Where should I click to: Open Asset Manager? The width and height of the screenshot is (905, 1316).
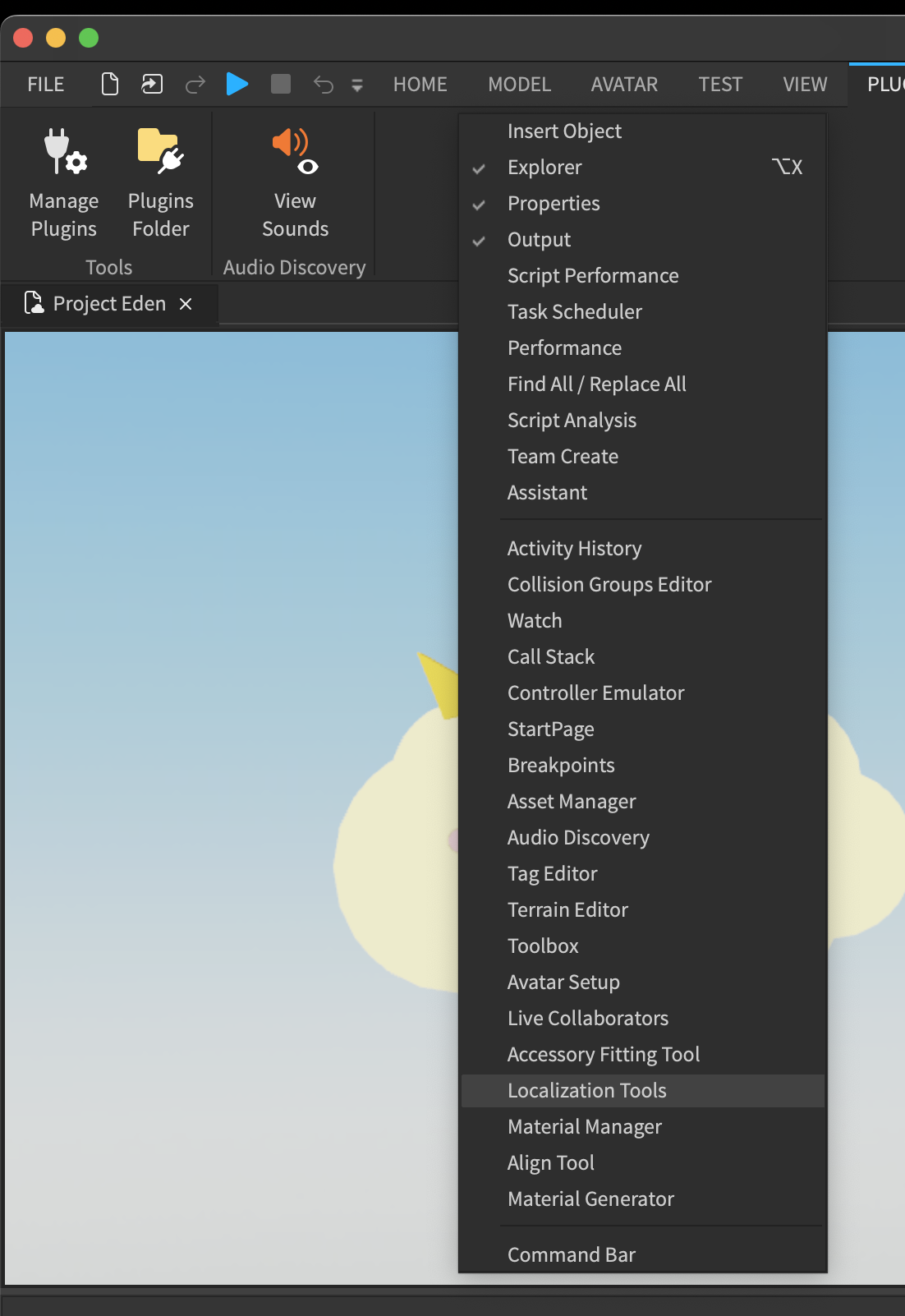click(643, 802)
